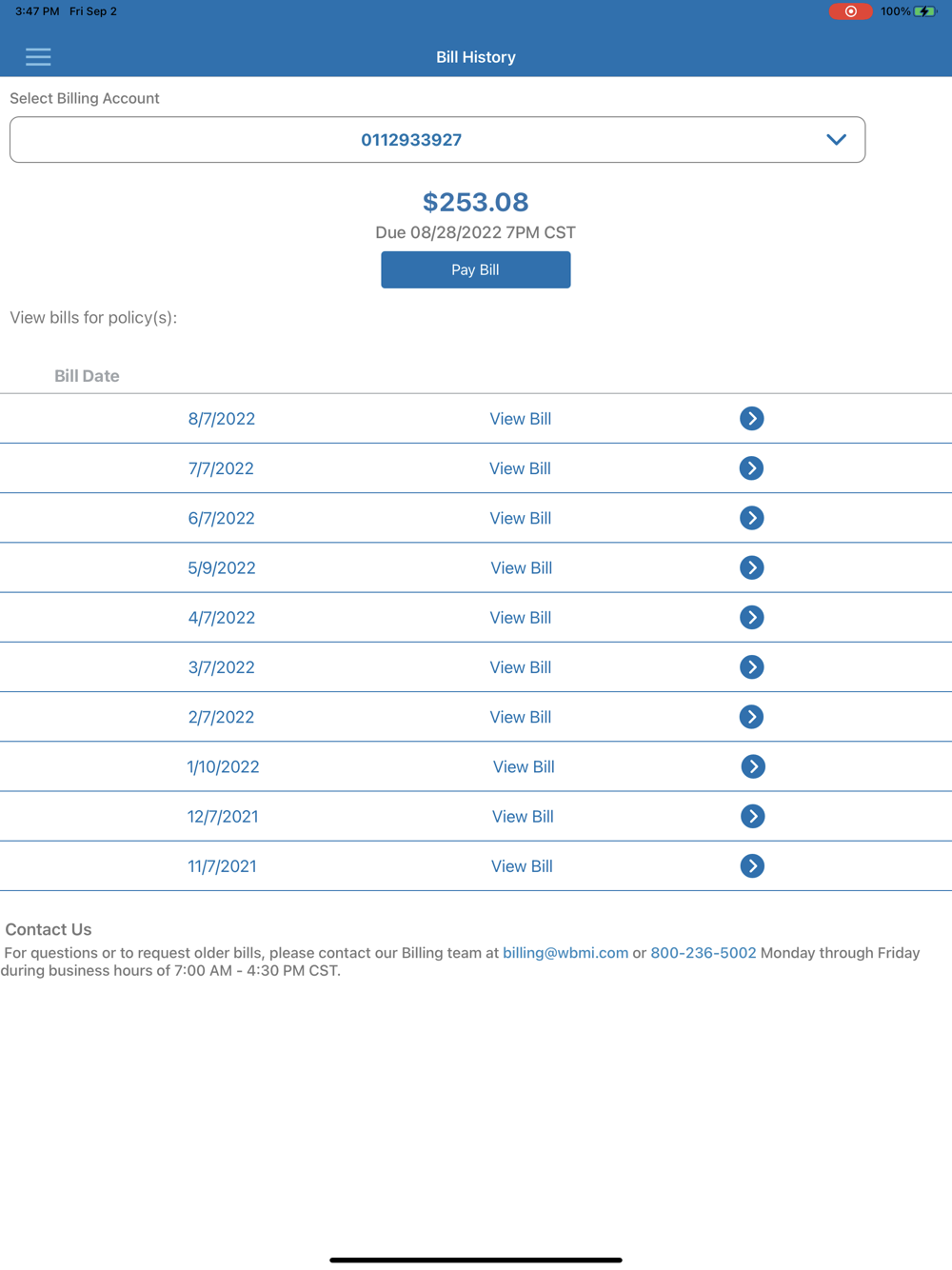
Task: Select the 1/10/2022 bill date
Action: pos(223,766)
